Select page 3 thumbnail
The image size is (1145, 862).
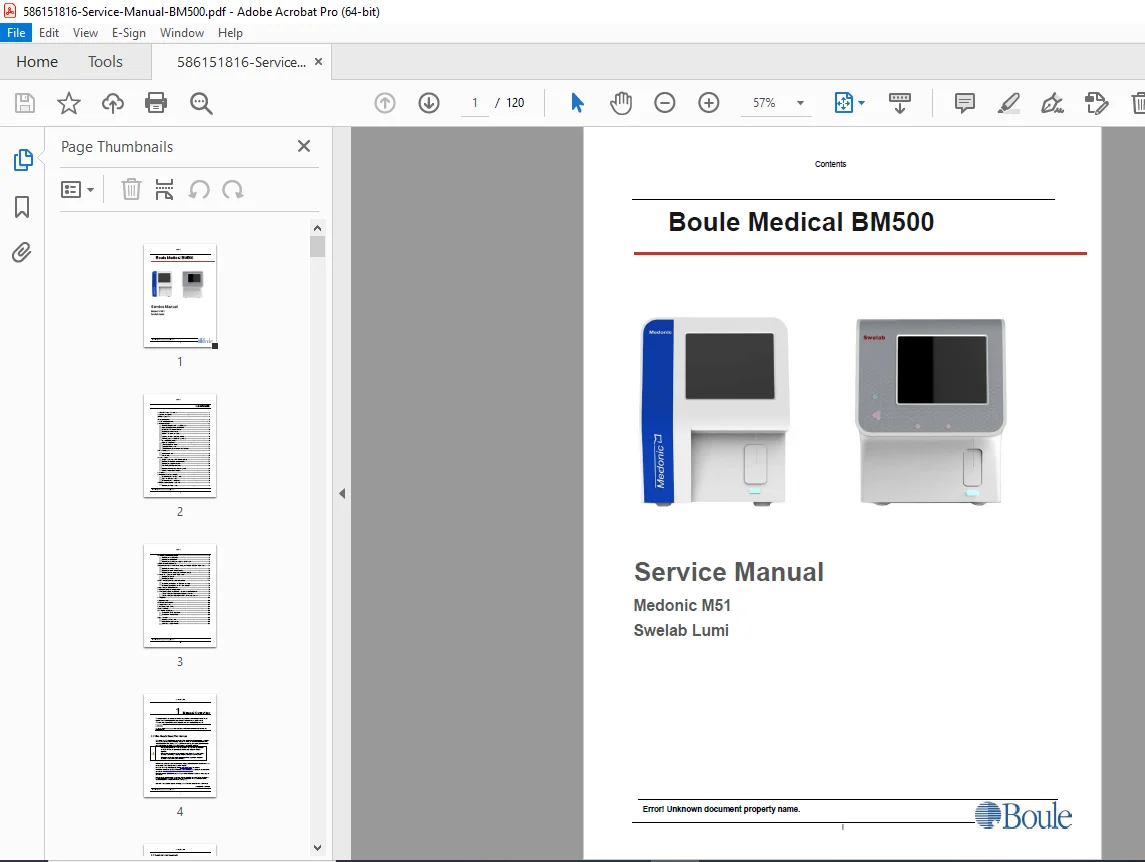(180, 595)
